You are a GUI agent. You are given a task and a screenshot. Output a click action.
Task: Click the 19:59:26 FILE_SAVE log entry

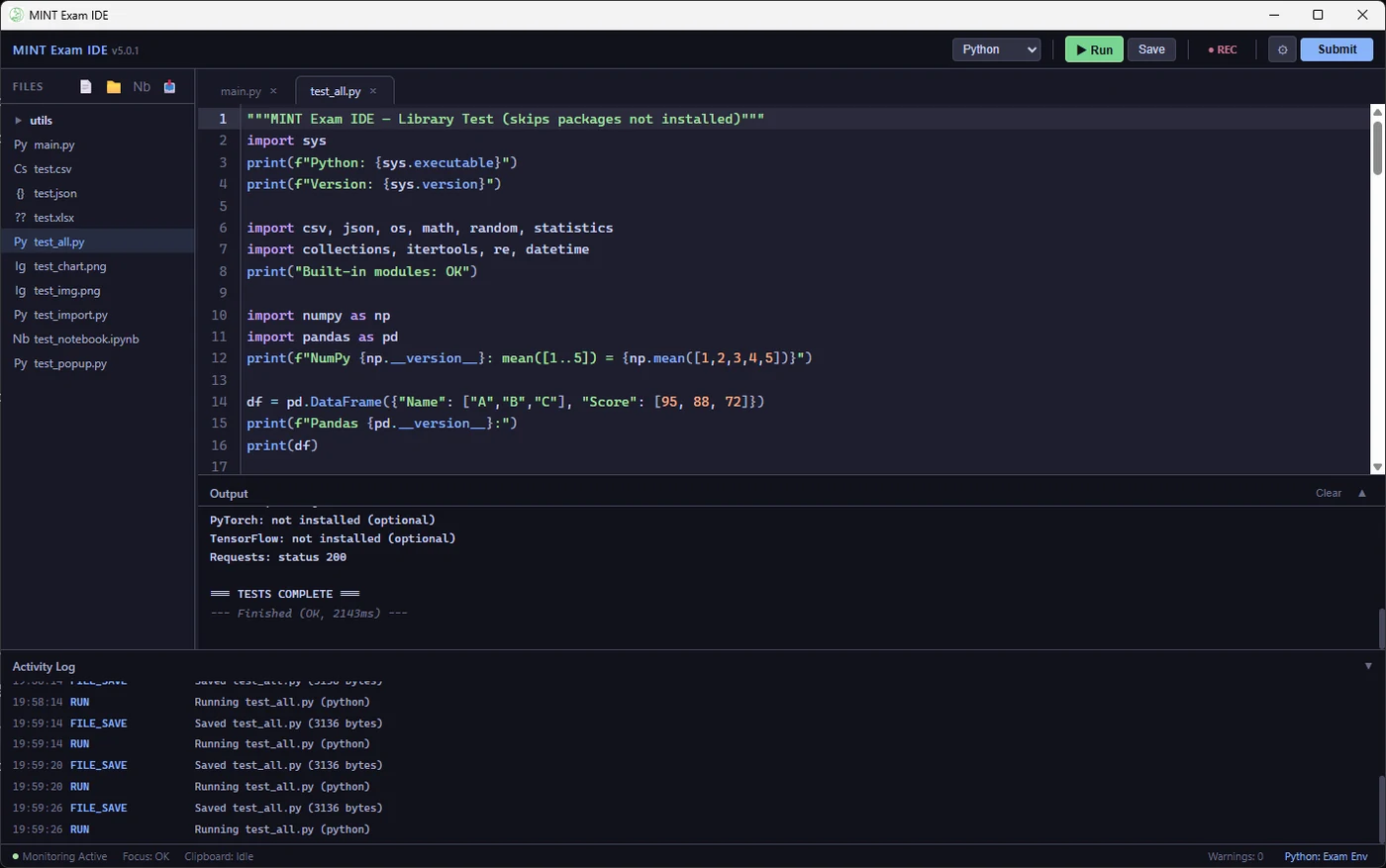tap(198, 808)
